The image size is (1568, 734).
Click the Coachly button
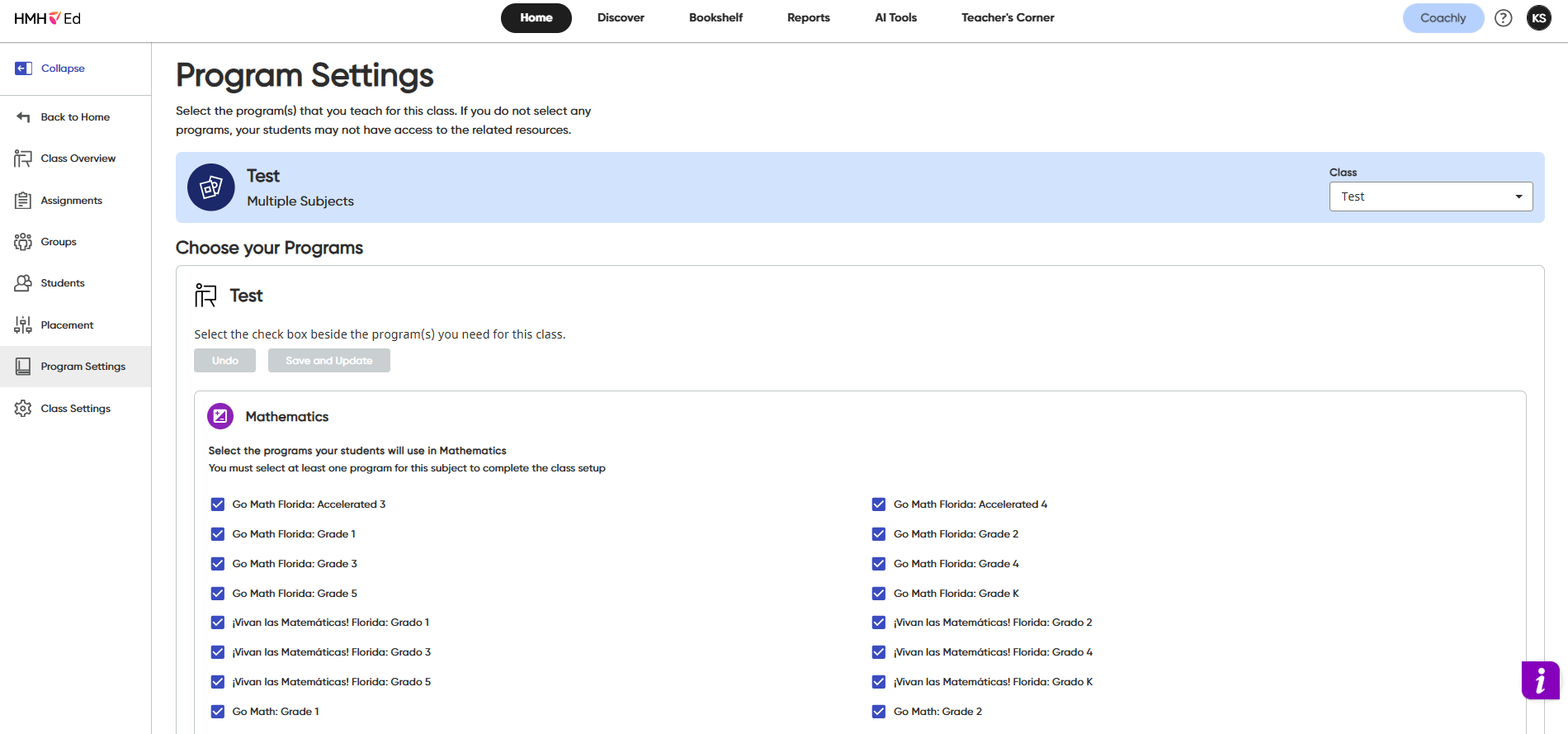click(x=1443, y=18)
